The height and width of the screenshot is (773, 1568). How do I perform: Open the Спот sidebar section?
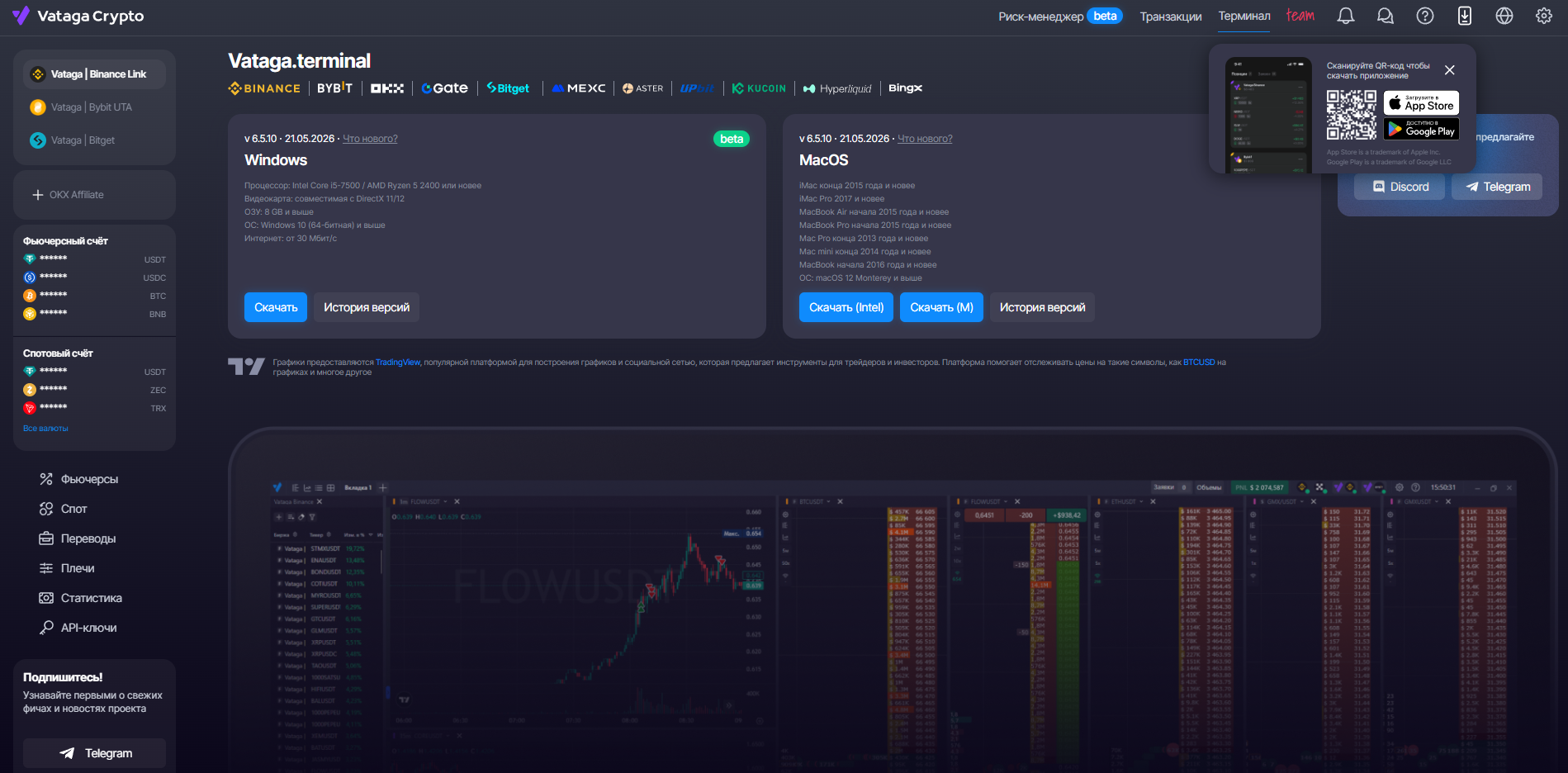(64, 509)
